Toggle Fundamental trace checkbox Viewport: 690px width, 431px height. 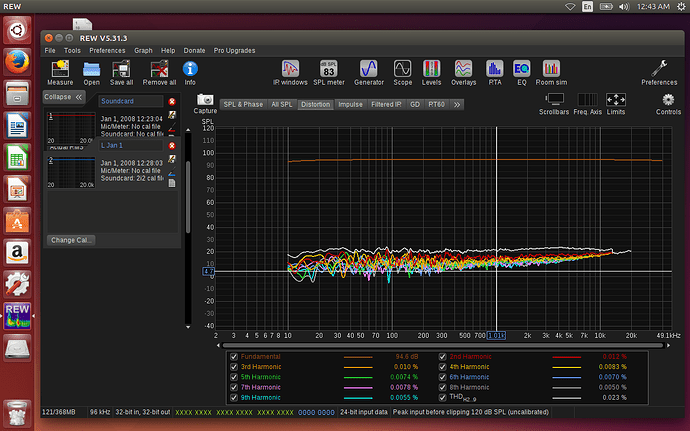coord(234,357)
